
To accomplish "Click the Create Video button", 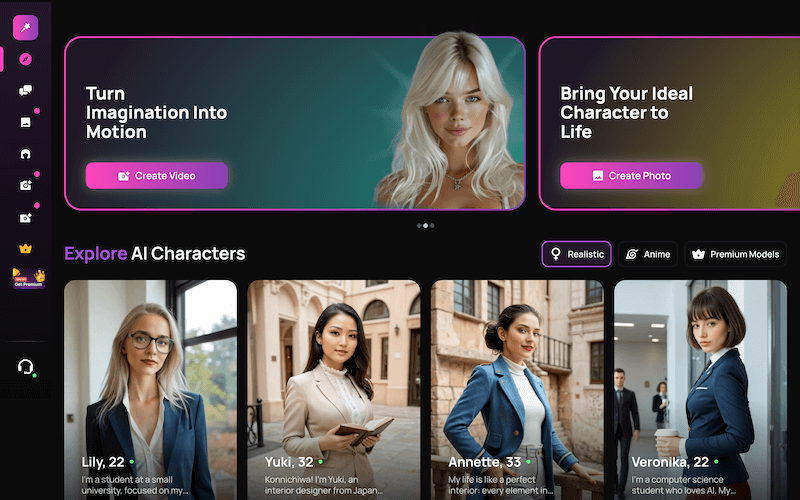I will click(x=157, y=176).
